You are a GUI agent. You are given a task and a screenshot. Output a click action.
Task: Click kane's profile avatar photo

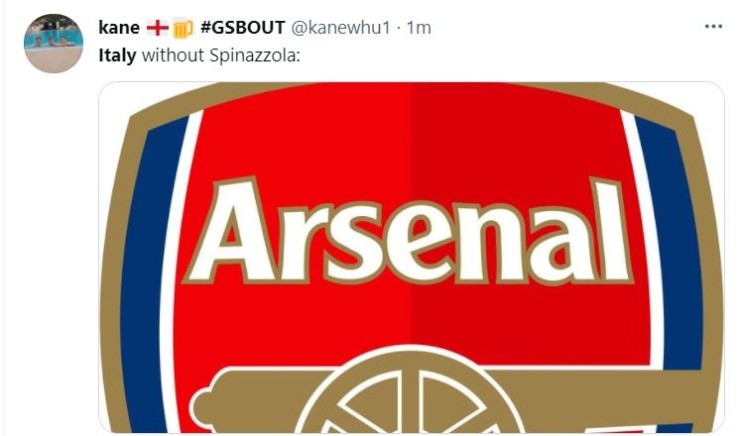[x=53, y=43]
